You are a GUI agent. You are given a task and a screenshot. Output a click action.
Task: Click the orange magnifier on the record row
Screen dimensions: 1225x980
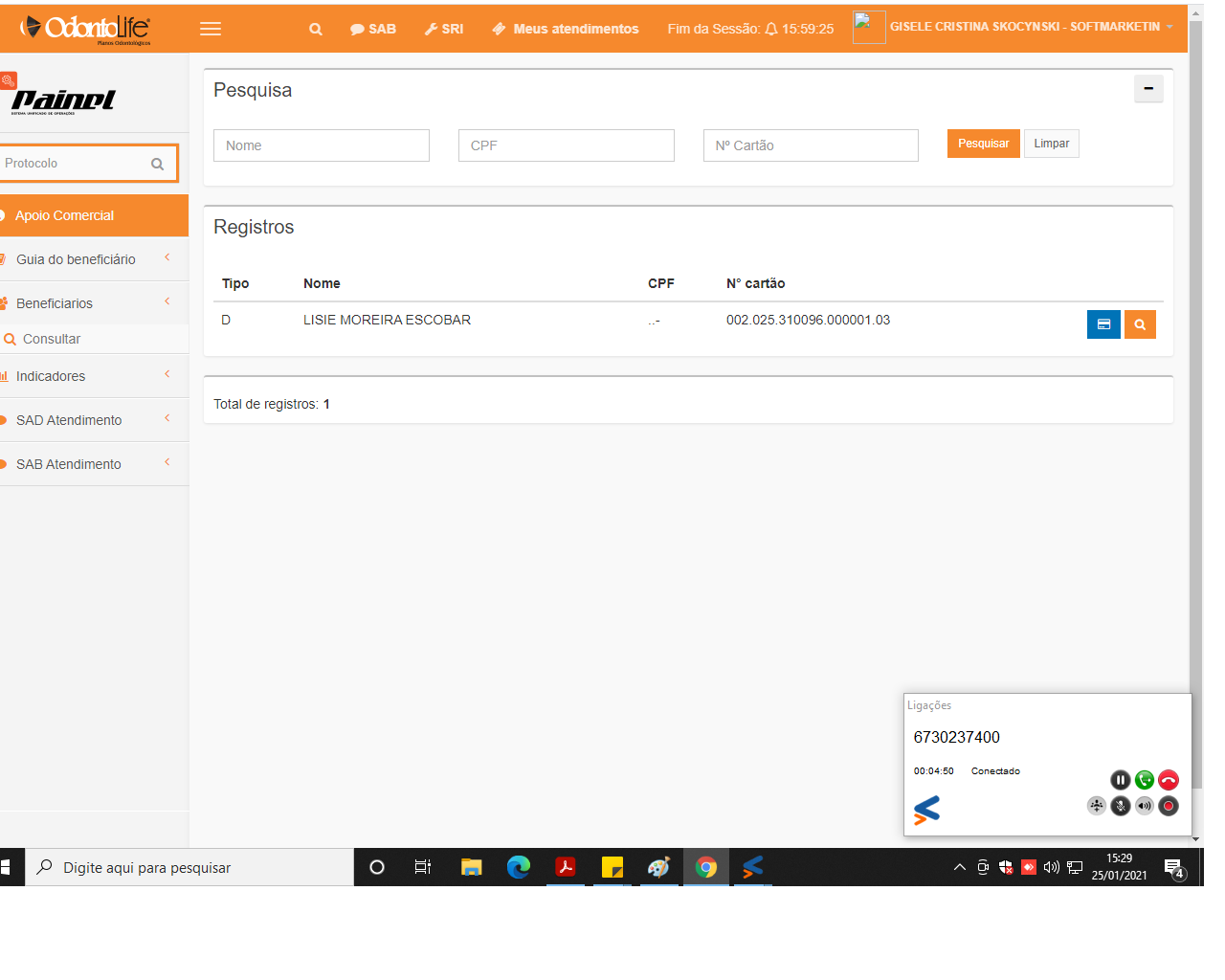(x=1140, y=324)
